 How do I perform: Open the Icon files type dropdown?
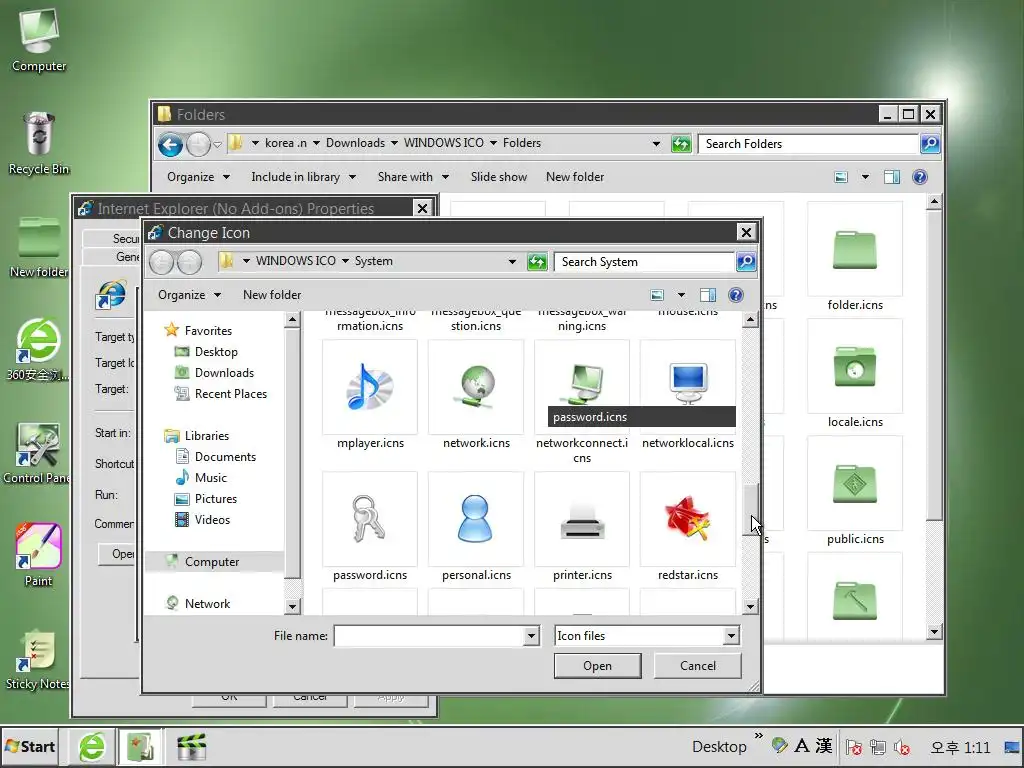(731, 636)
